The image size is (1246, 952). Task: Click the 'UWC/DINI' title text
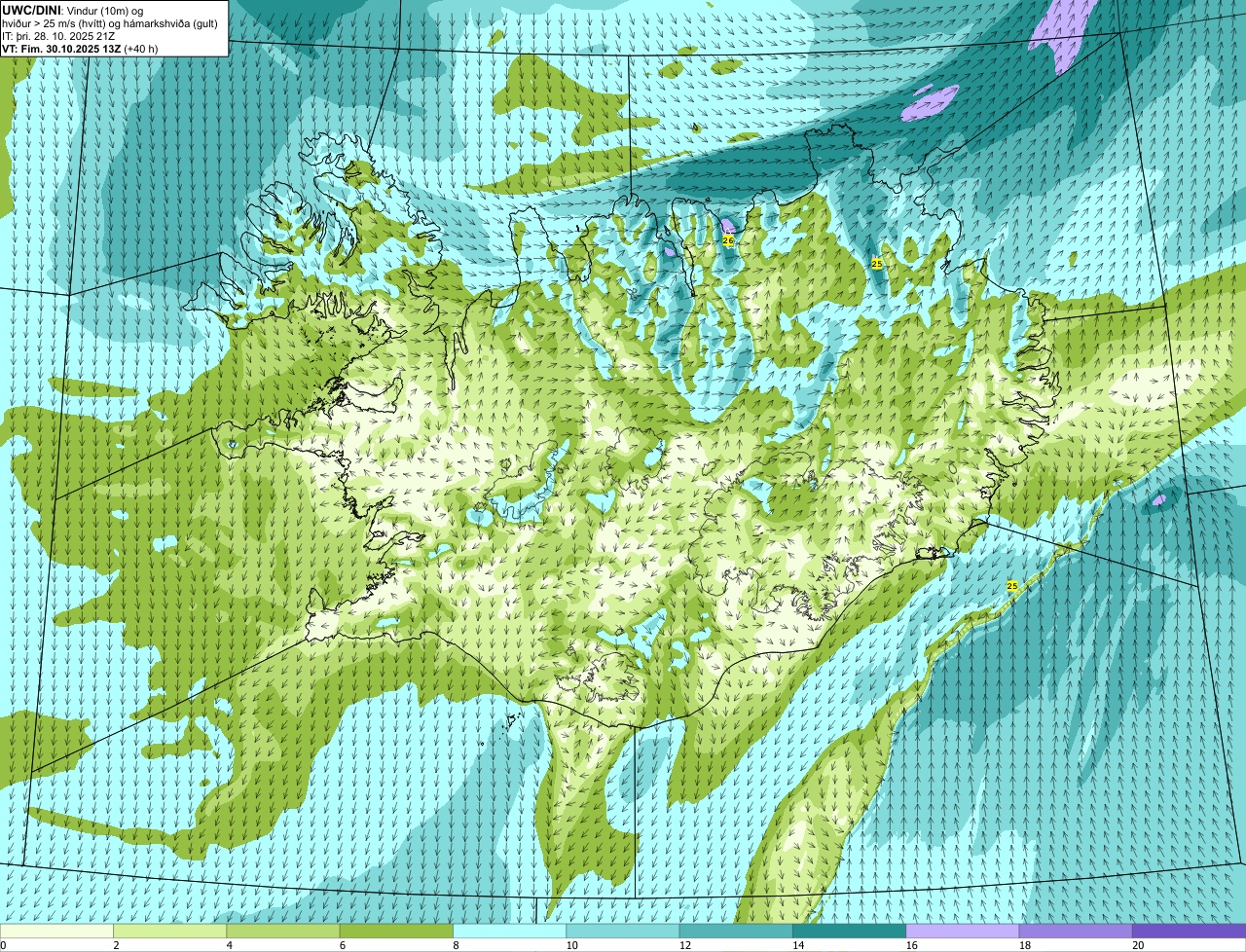[x=30, y=10]
